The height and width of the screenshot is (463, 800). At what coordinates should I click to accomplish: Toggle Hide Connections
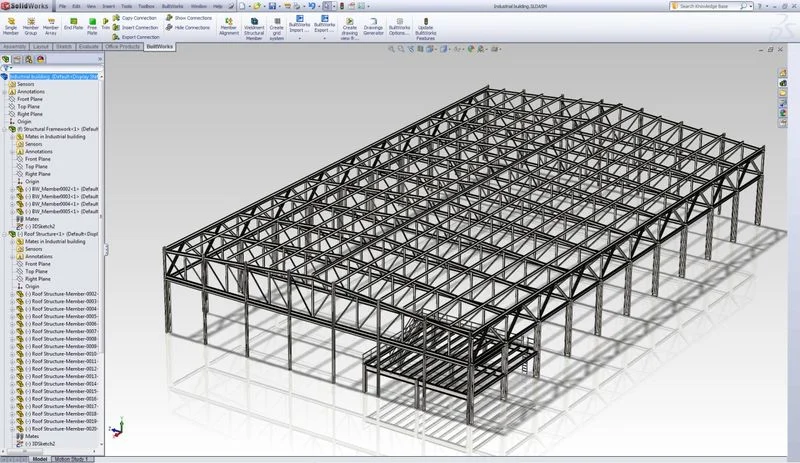coord(190,28)
